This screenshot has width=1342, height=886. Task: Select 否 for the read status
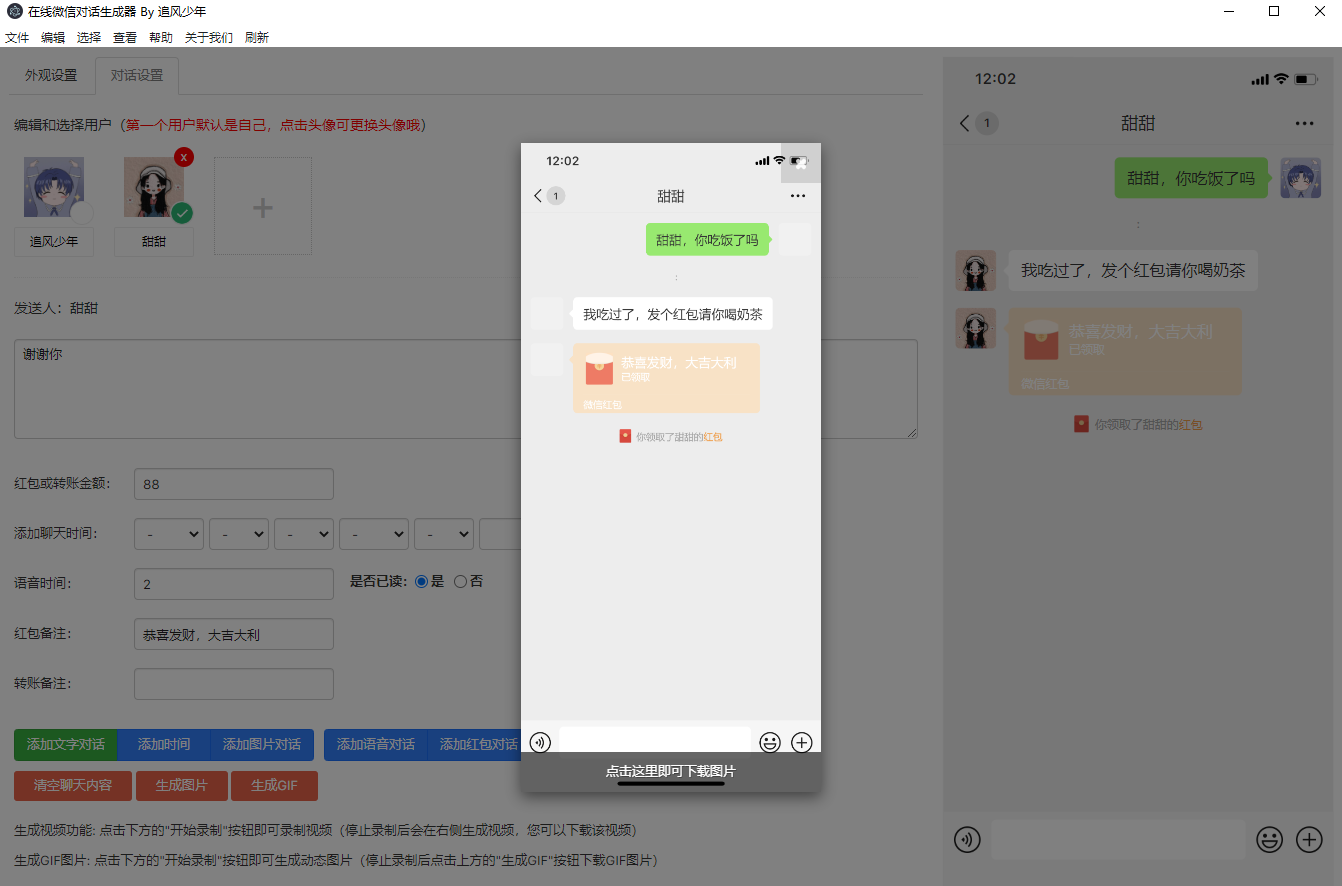click(460, 582)
